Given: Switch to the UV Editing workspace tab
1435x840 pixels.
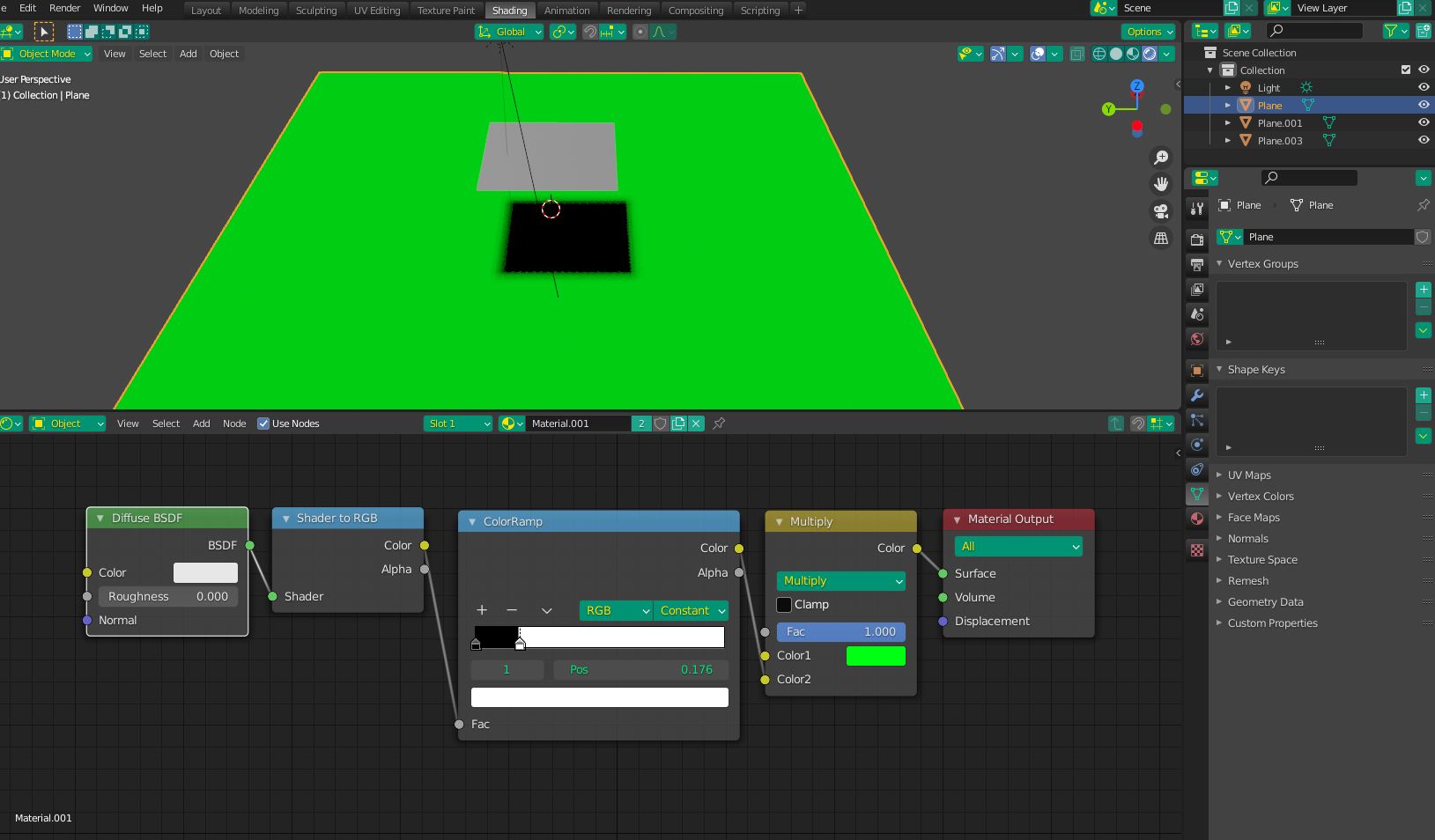Looking at the screenshot, I should pos(377,11).
